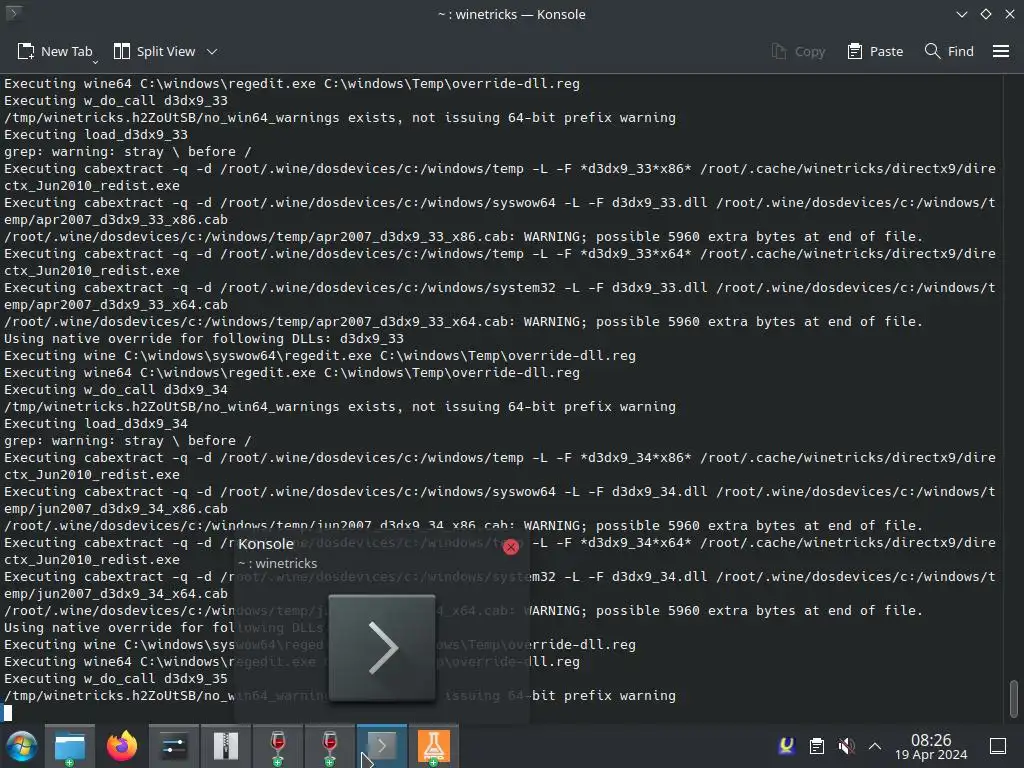Select the Konsole window preview thumbnail
1024x768 pixels.
click(382, 648)
